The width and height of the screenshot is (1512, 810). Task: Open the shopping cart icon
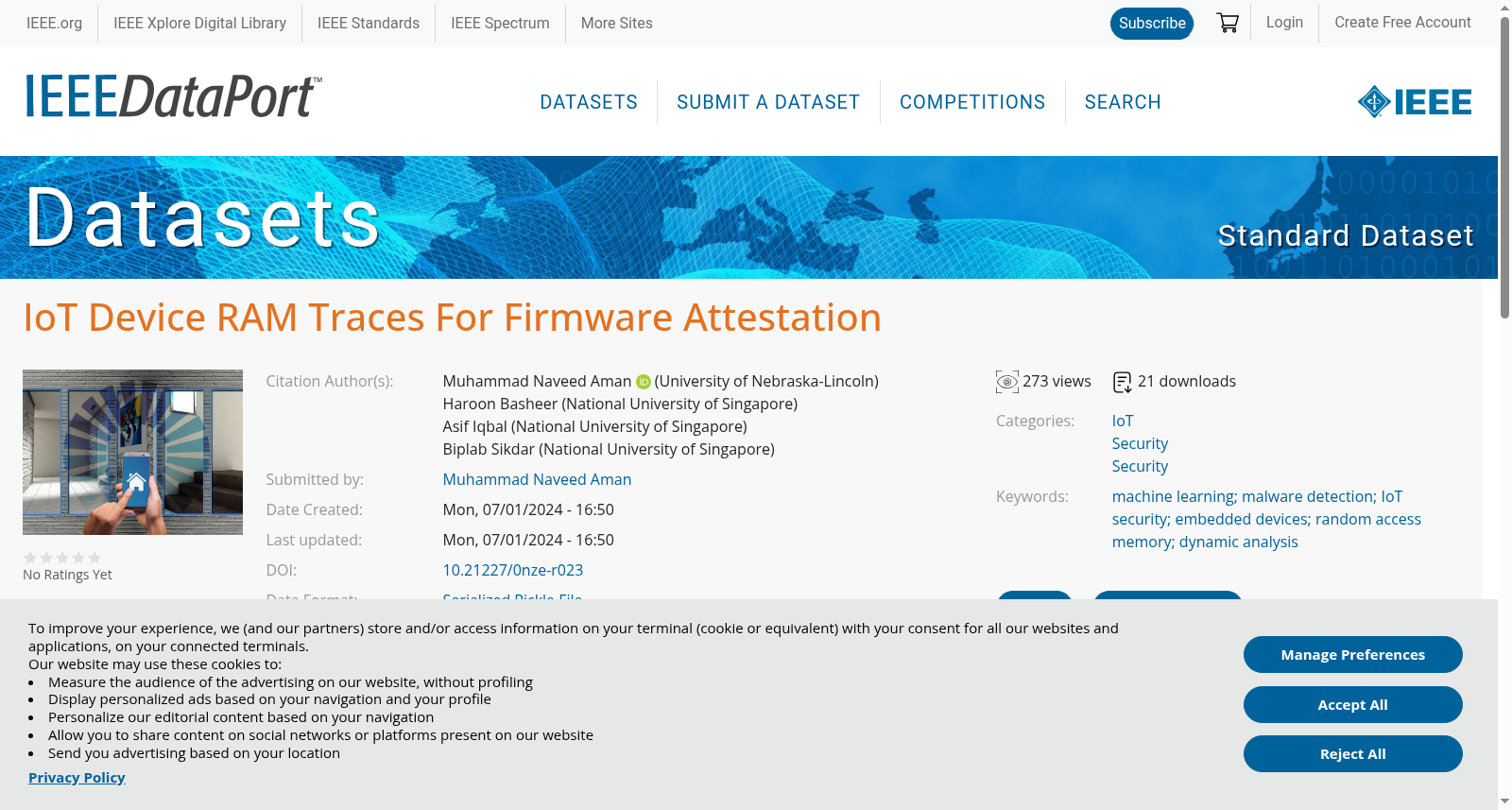pos(1228,23)
